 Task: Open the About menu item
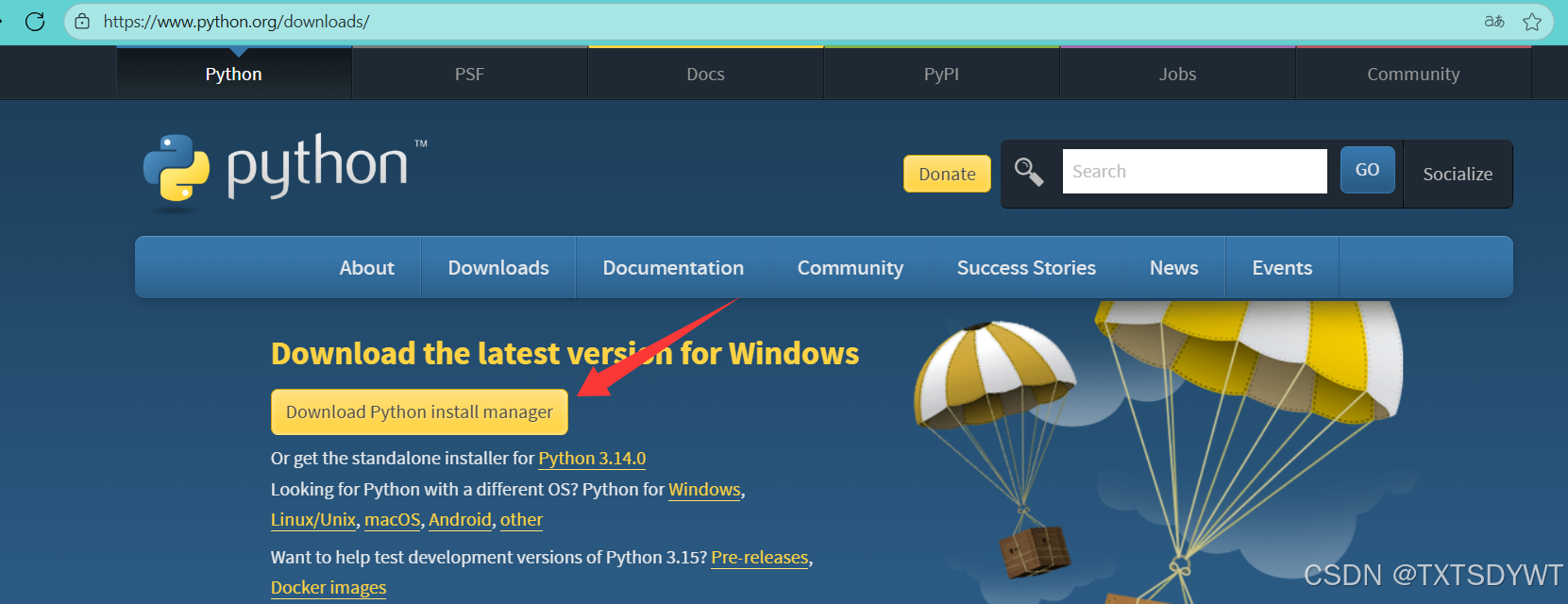367,268
